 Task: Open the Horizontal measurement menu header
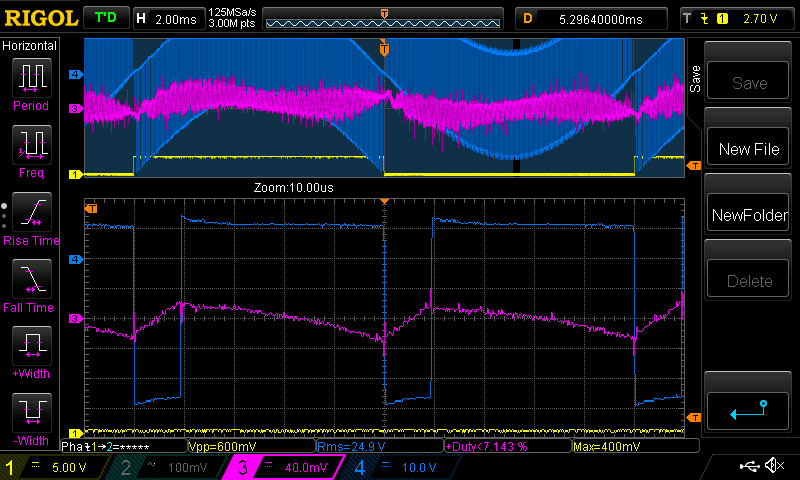[30, 46]
